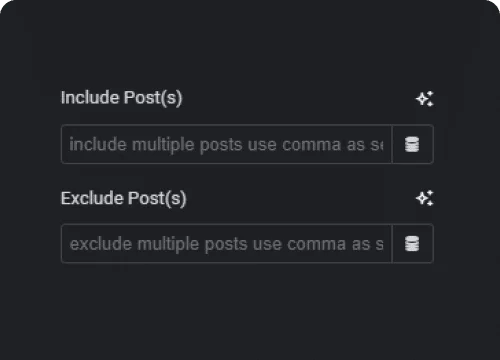Select the Exclude Post(s) label
500x360 pixels.
tap(123, 198)
